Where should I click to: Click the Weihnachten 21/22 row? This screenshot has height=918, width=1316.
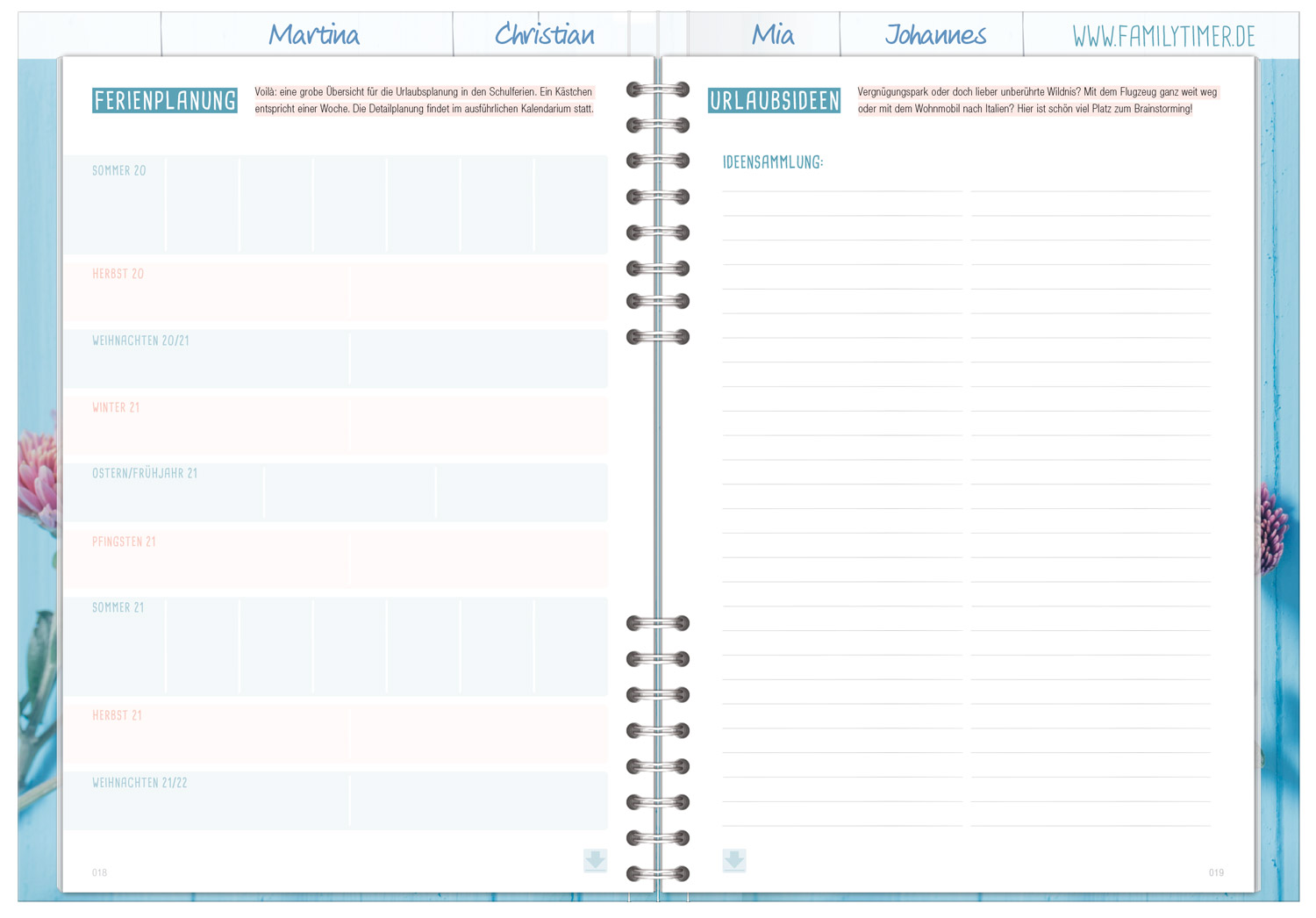335,800
